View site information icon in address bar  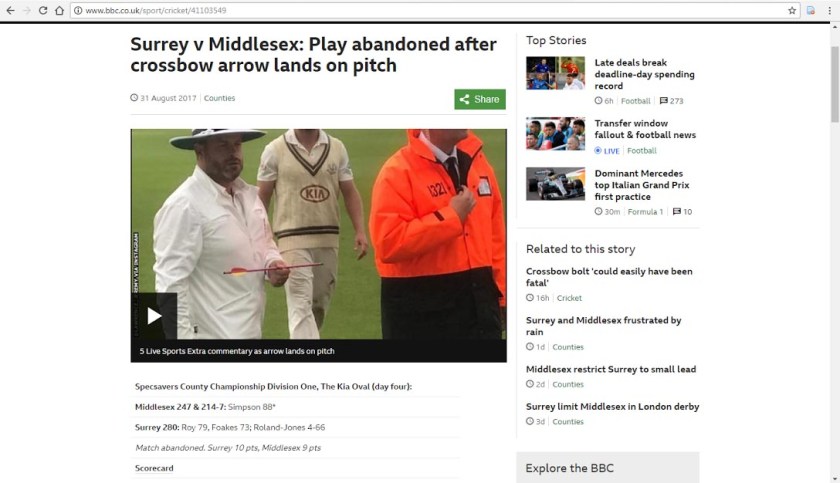[78, 10]
